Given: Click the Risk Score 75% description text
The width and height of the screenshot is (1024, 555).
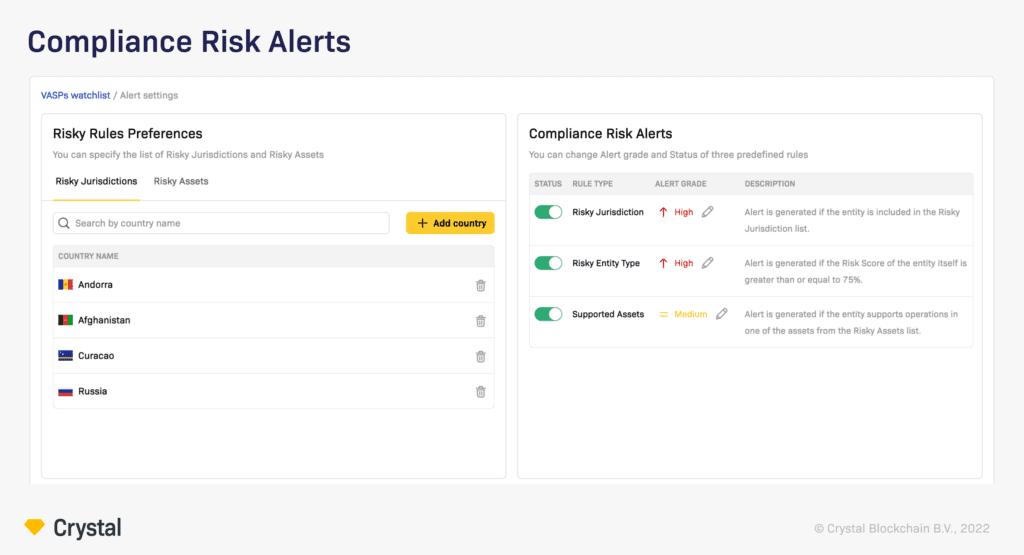Looking at the screenshot, I should click(856, 271).
